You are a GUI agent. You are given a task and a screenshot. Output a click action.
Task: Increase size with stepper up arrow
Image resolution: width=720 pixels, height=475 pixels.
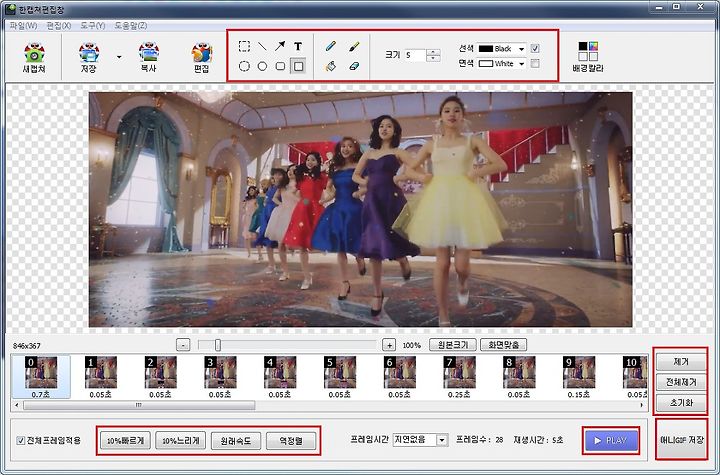tap(433, 52)
